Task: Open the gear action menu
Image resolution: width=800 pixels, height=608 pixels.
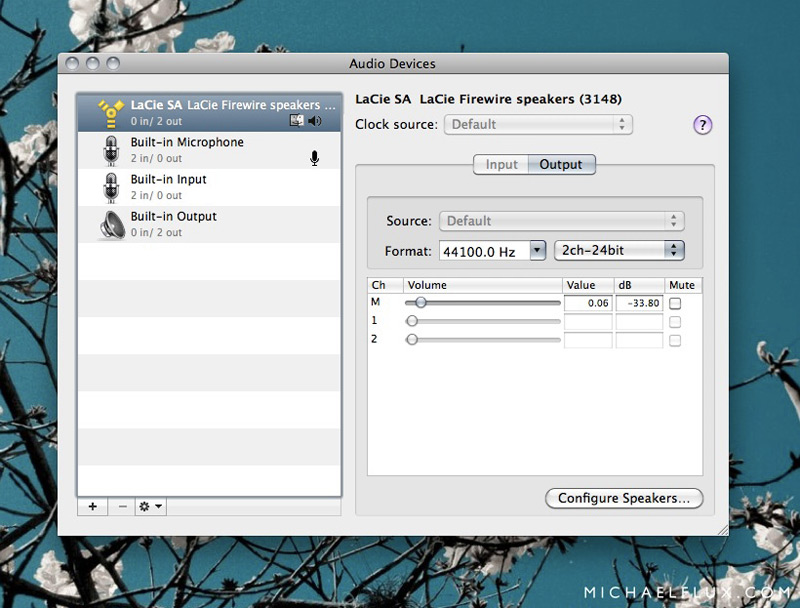Action: click(151, 506)
